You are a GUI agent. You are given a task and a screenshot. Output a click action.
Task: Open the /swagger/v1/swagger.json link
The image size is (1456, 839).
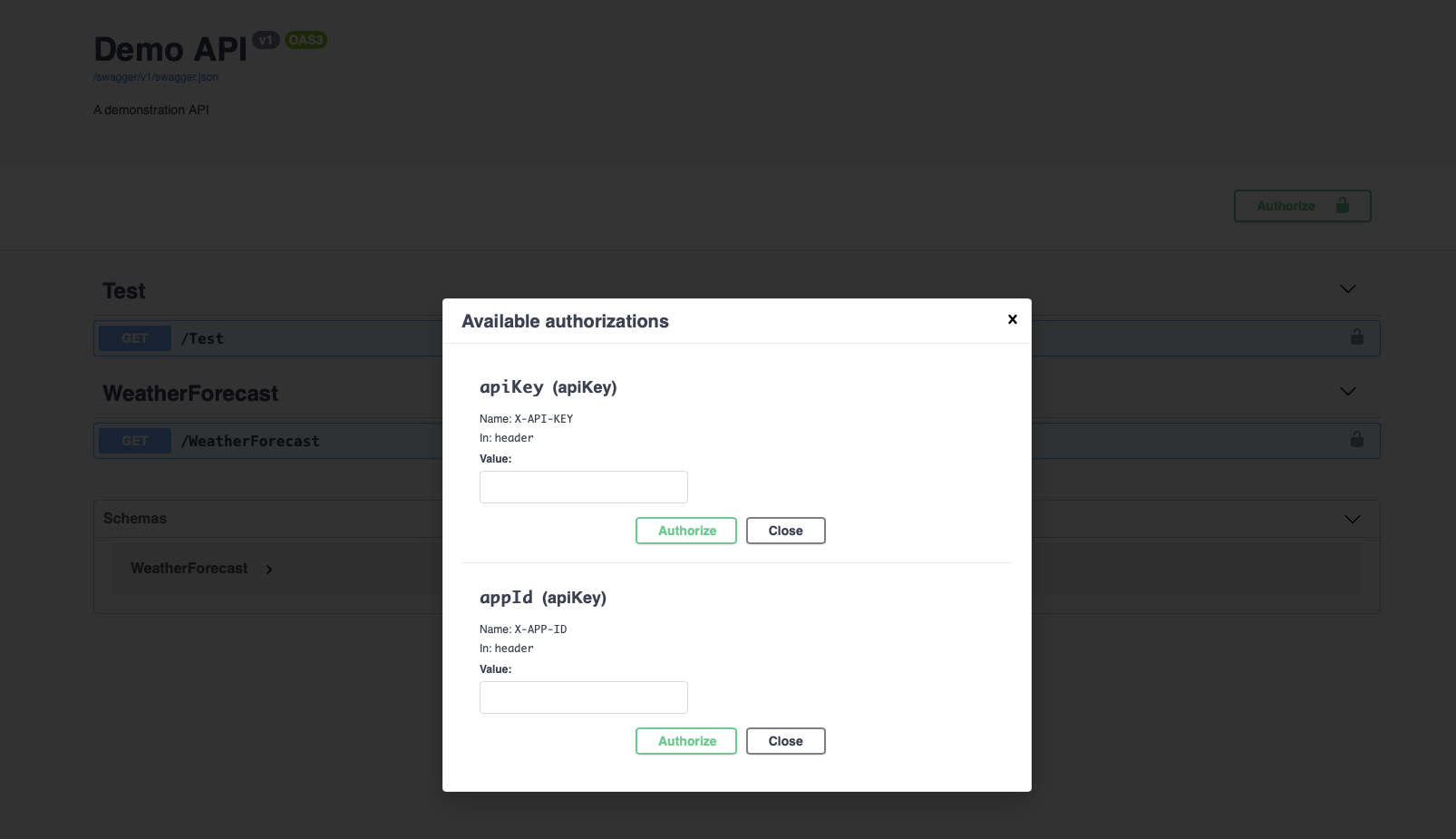154,77
